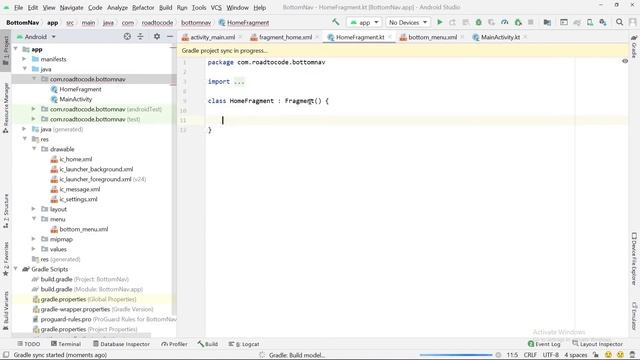Open the TODO tool window button
This screenshot has width=640, height=360.
29,344
